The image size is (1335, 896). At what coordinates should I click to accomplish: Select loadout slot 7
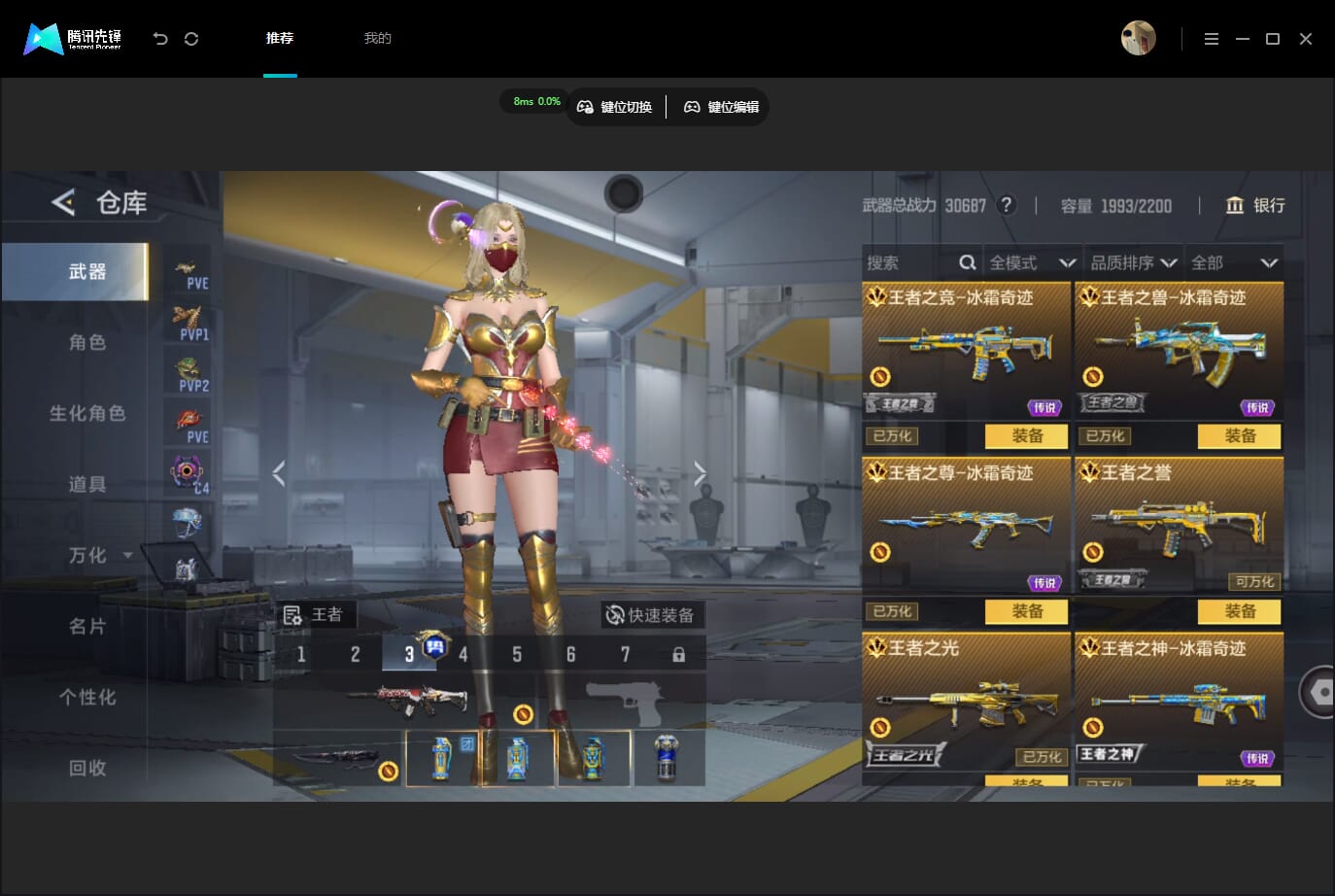click(625, 654)
